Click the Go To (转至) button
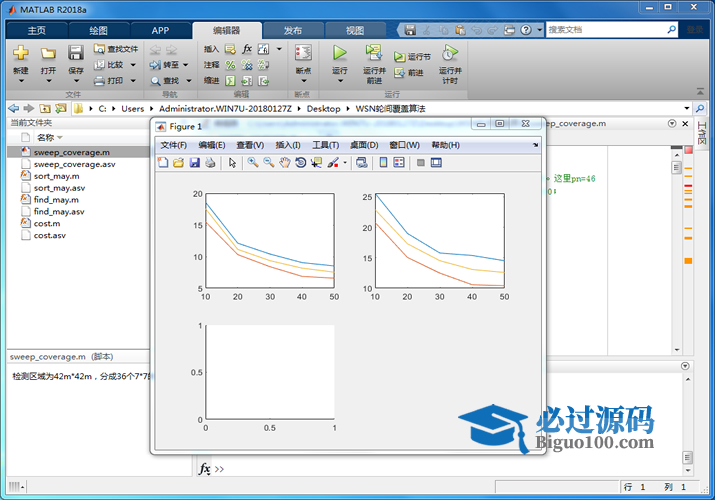 point(165,65)
